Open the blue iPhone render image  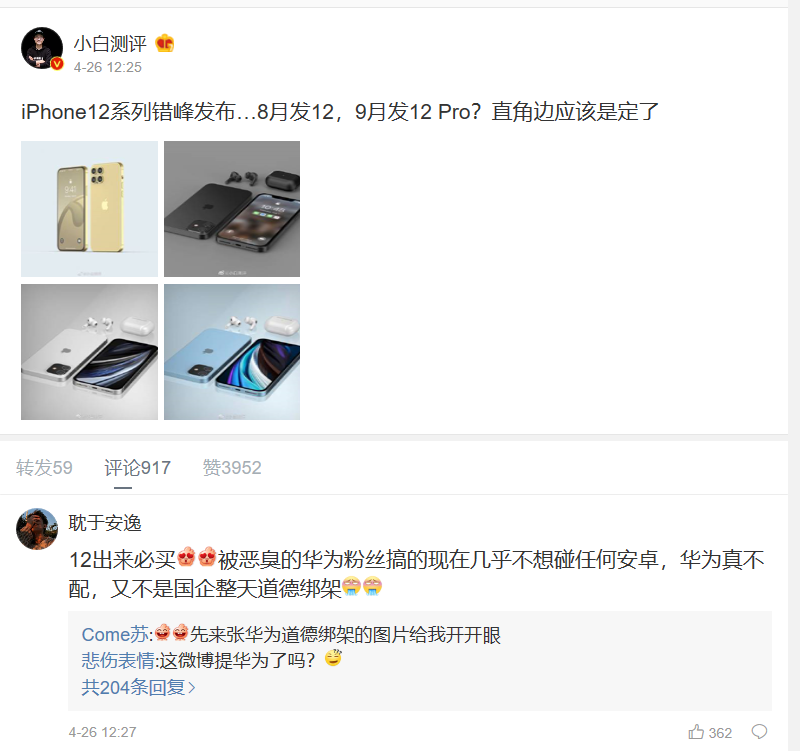[x=232, y=352]
